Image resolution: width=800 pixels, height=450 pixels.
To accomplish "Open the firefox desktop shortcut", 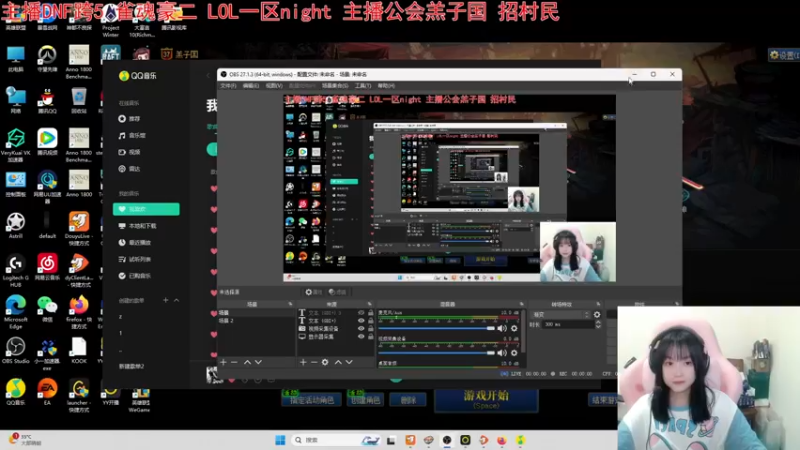I will pos(79,312).
